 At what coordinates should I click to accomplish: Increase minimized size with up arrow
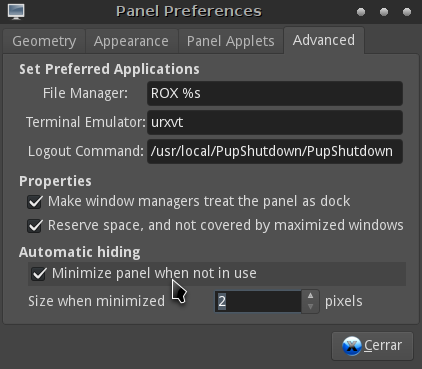[x=310, y=296]
